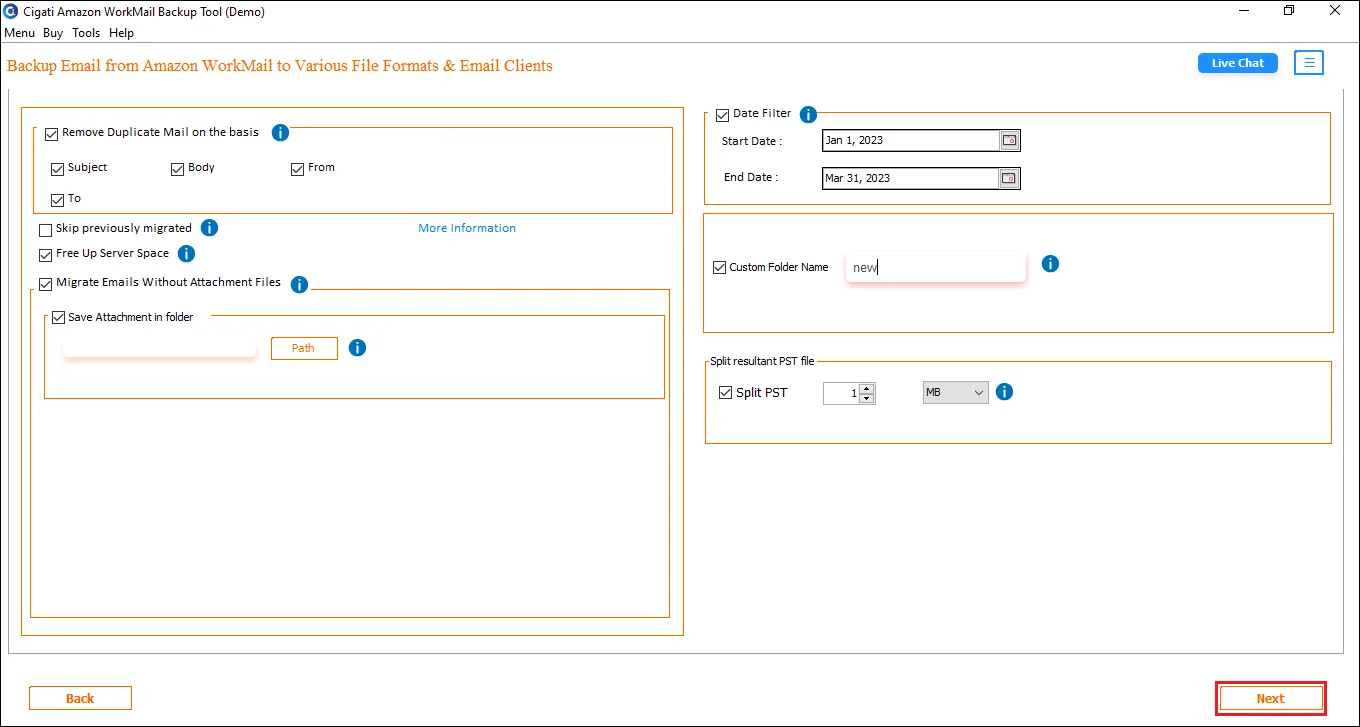
Task: Open the hamburger menu icon near Live Chat
Action: point(1309,63)
